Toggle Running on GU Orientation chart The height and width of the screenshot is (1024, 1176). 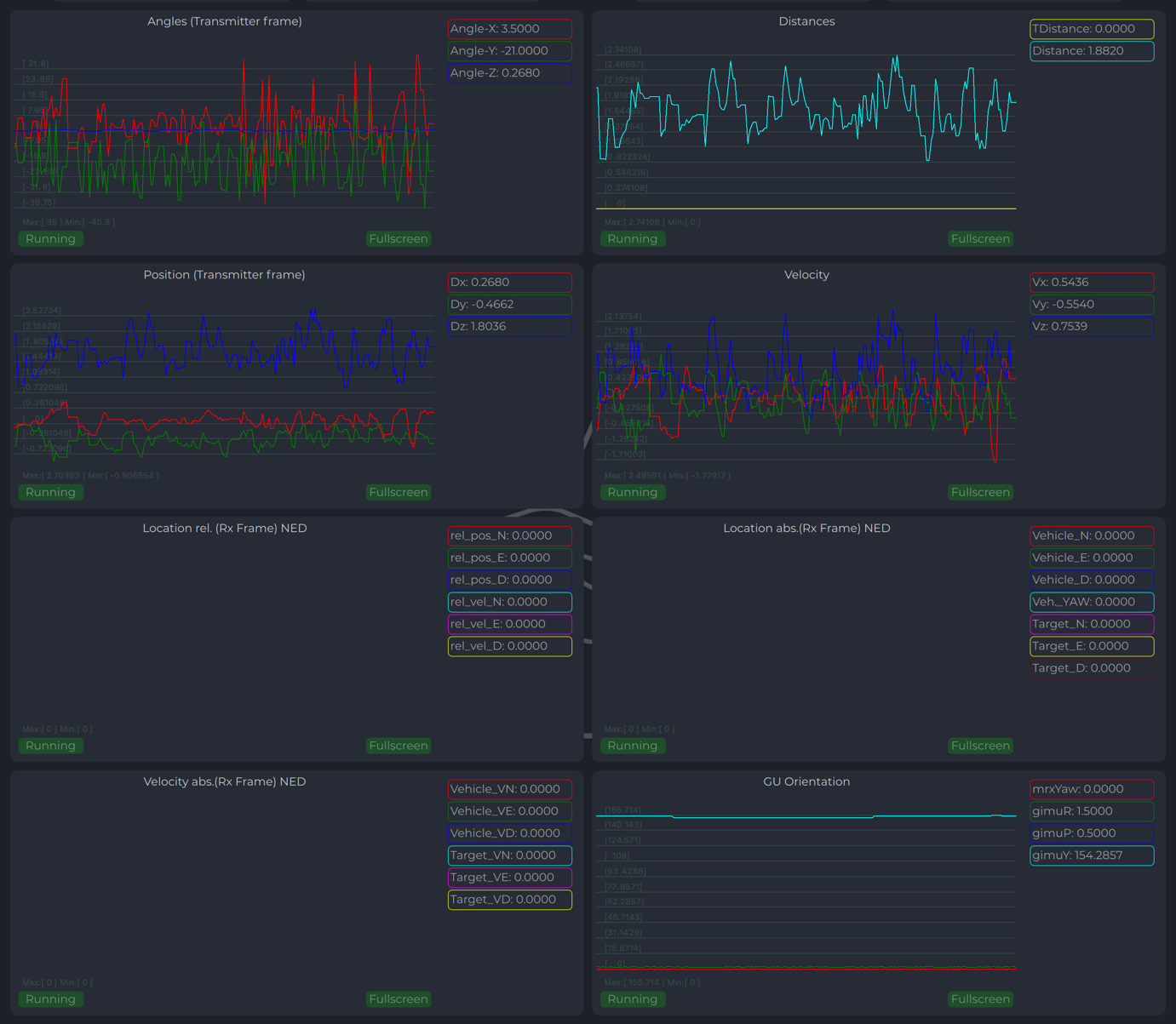coord(633,999)
